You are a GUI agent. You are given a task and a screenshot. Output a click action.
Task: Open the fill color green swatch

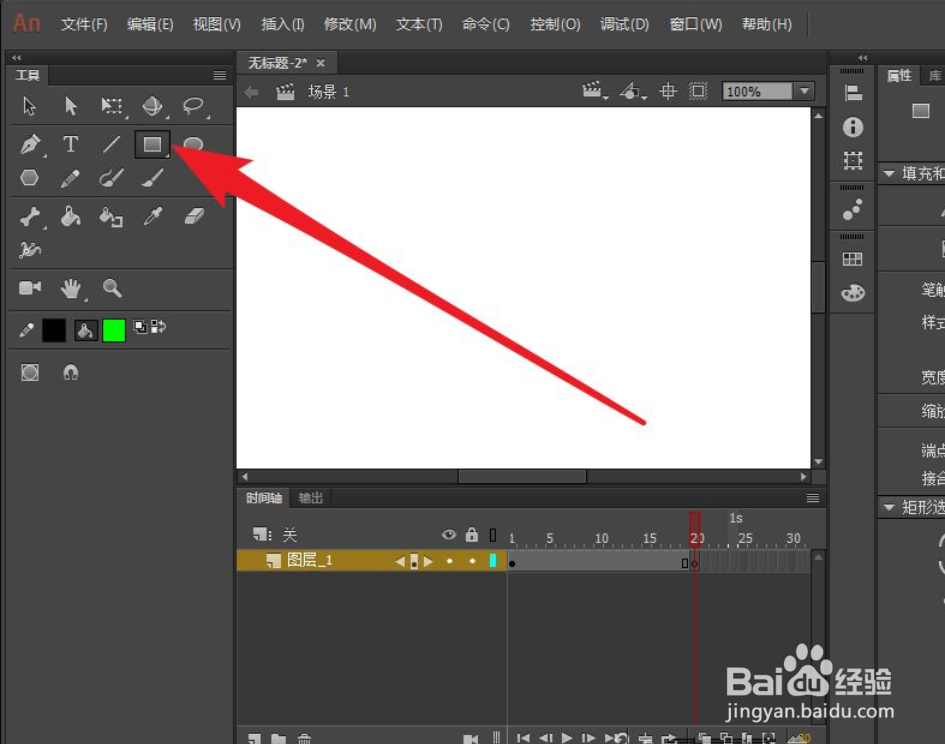114,330
